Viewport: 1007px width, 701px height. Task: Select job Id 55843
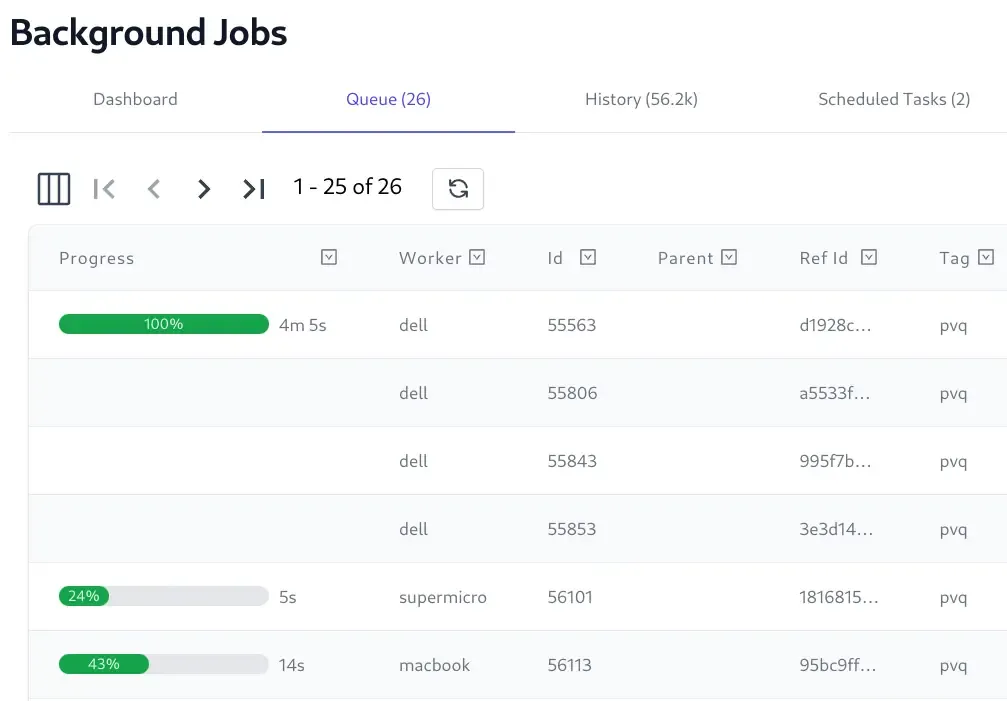coord(572,461)
